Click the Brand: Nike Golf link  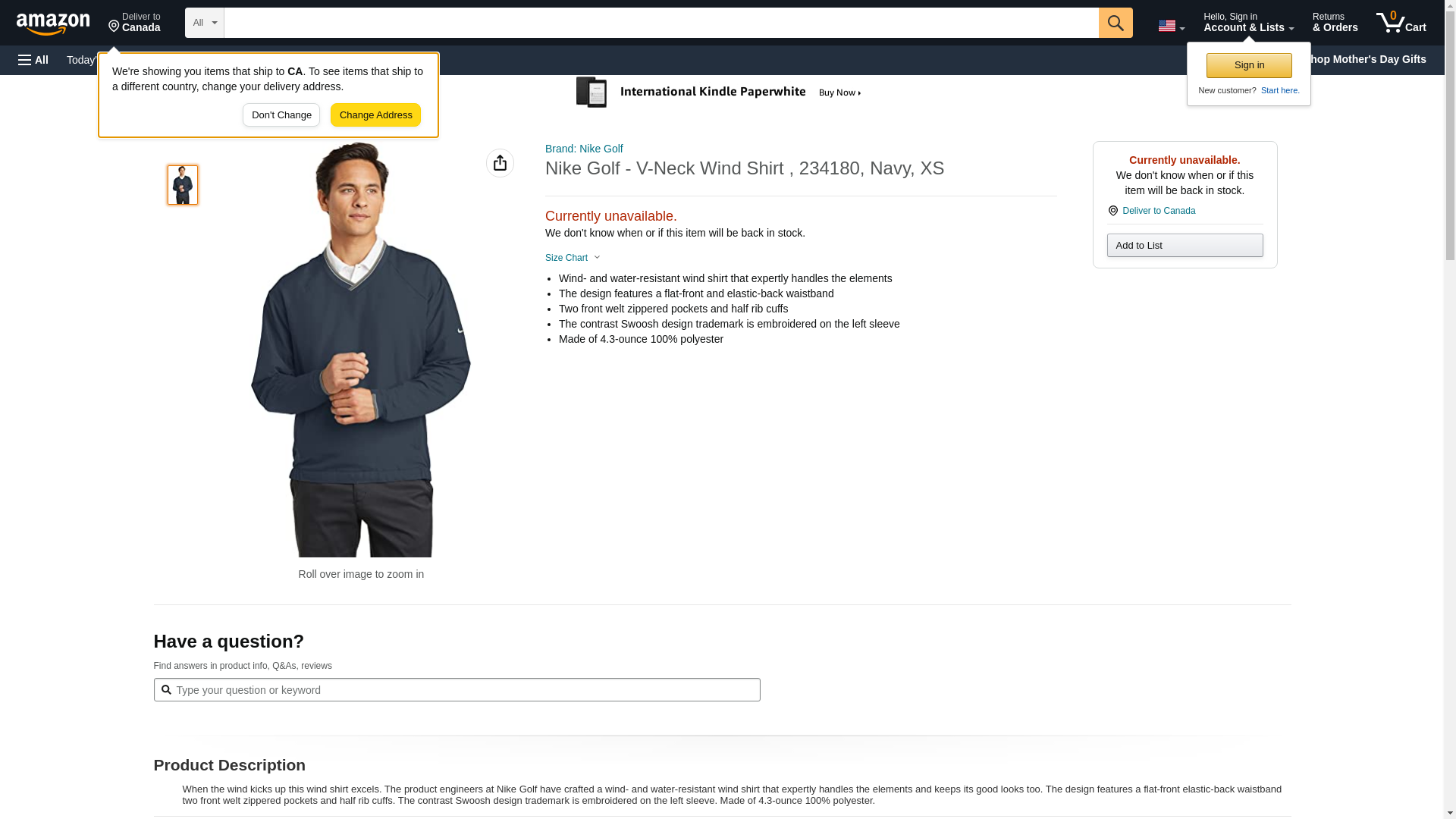(x=584, y=149)
